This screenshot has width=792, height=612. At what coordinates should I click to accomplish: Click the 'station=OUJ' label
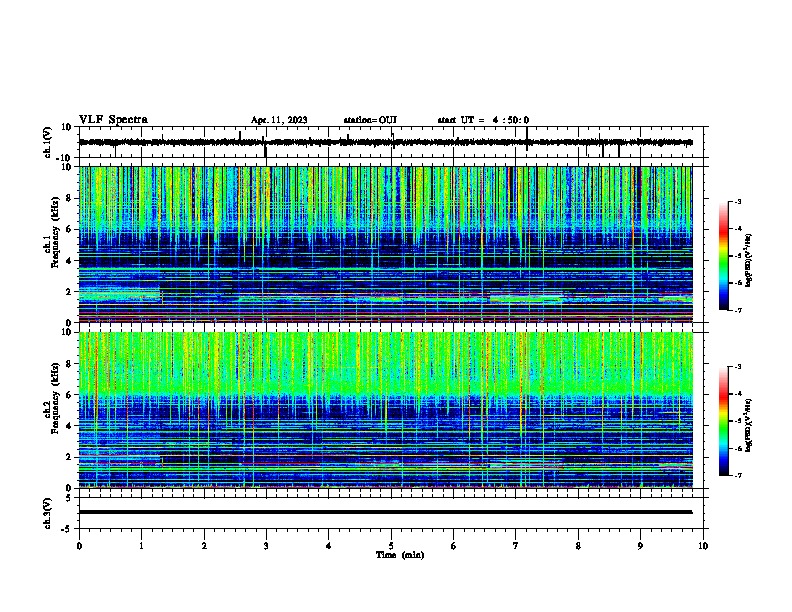(370, 120)
